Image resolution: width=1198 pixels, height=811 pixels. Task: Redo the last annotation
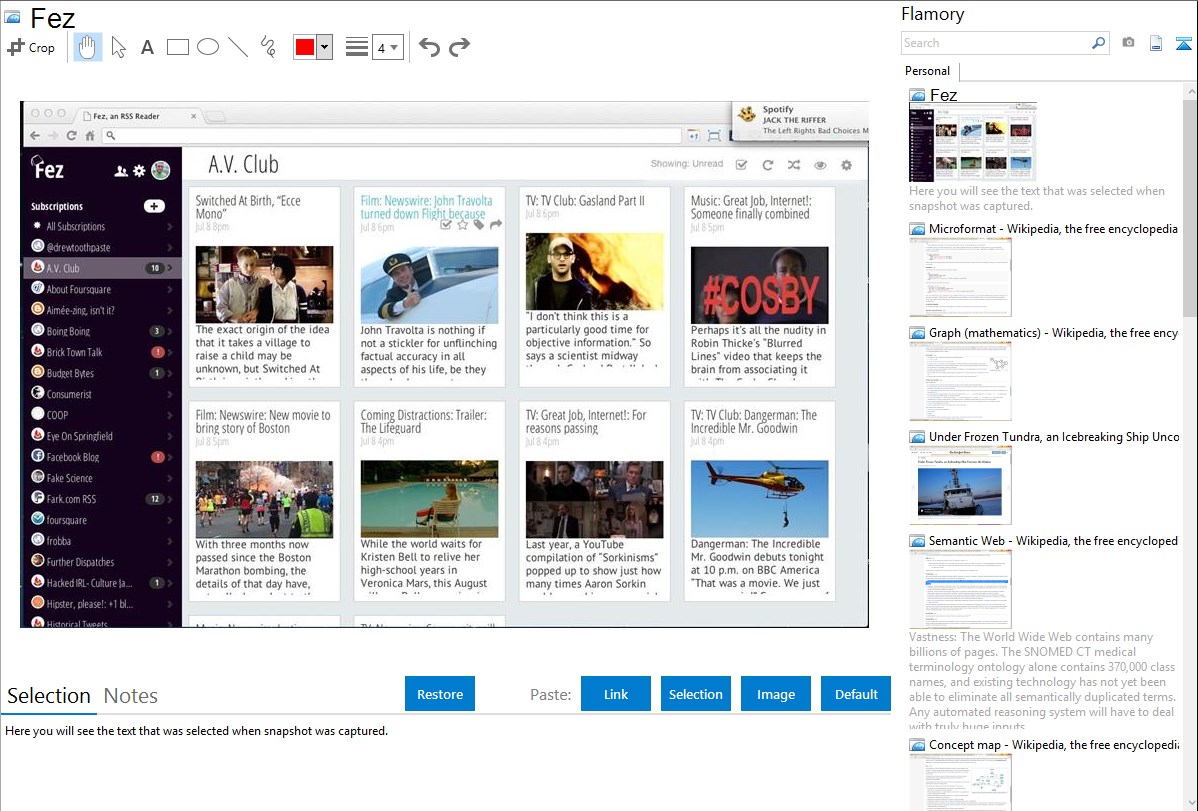(x=459, y=47)
